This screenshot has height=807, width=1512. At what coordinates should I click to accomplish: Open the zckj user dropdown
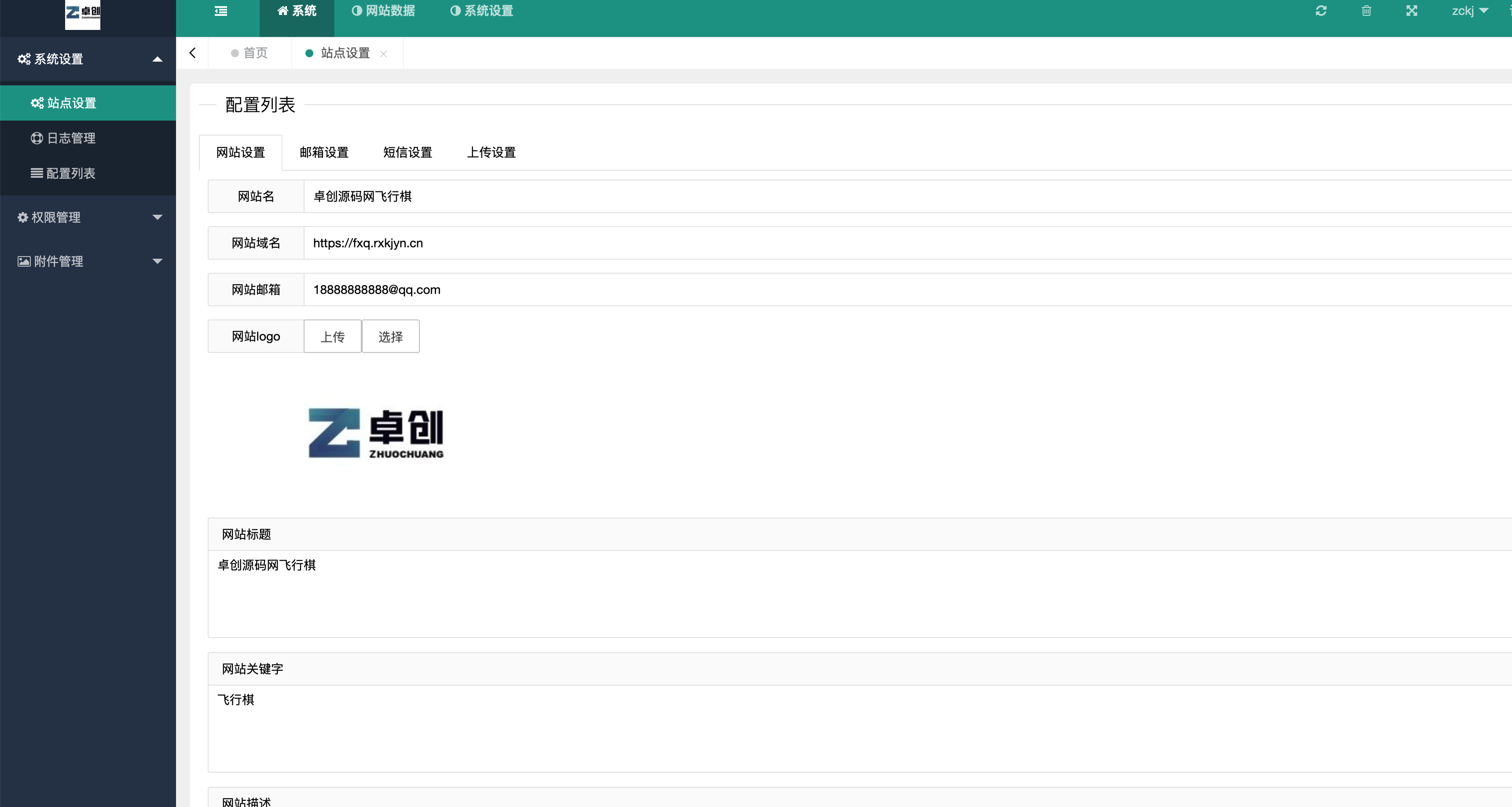tap(1470, 11)
